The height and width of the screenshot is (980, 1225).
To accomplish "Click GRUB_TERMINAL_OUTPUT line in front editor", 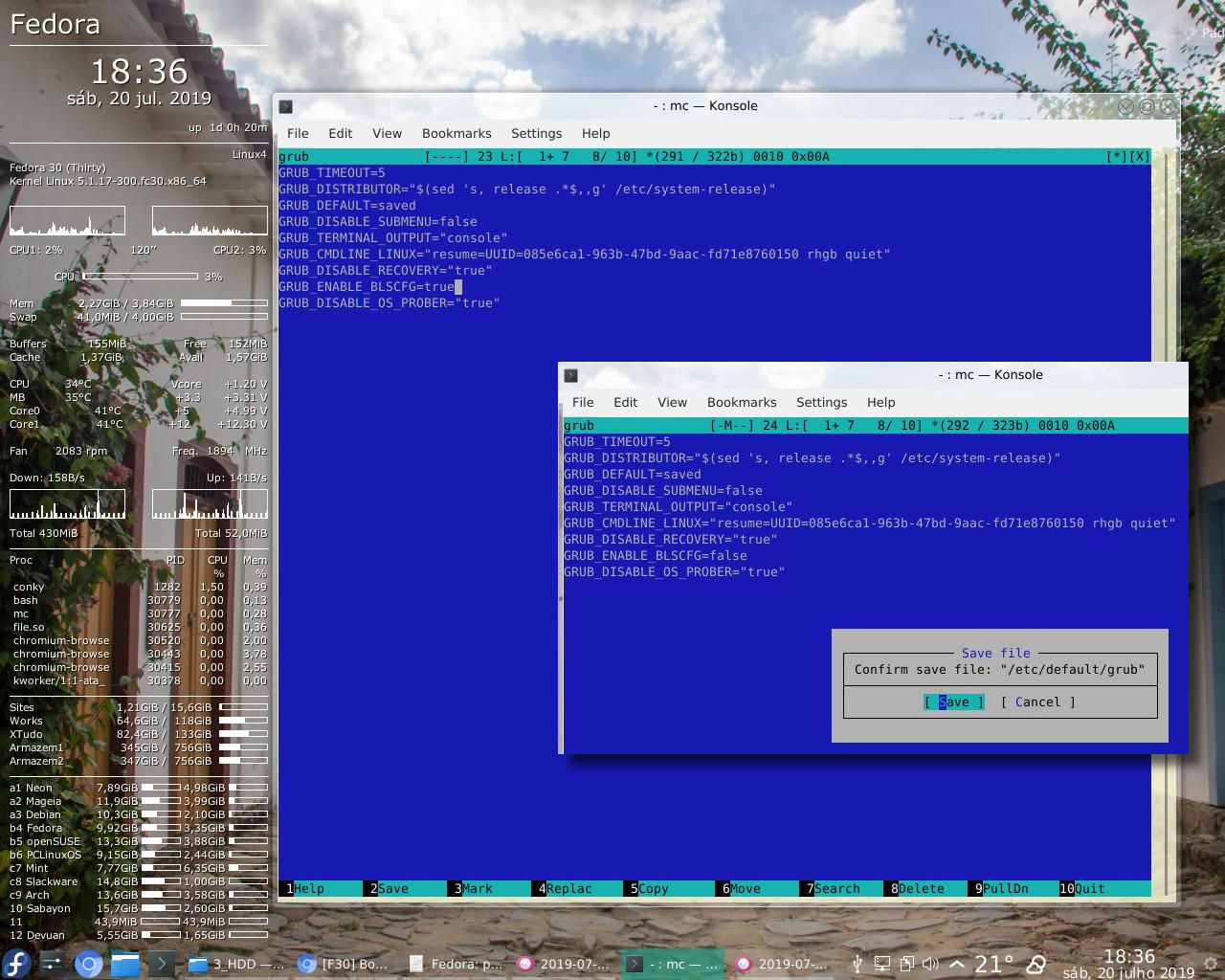I will tap(679, 506).
